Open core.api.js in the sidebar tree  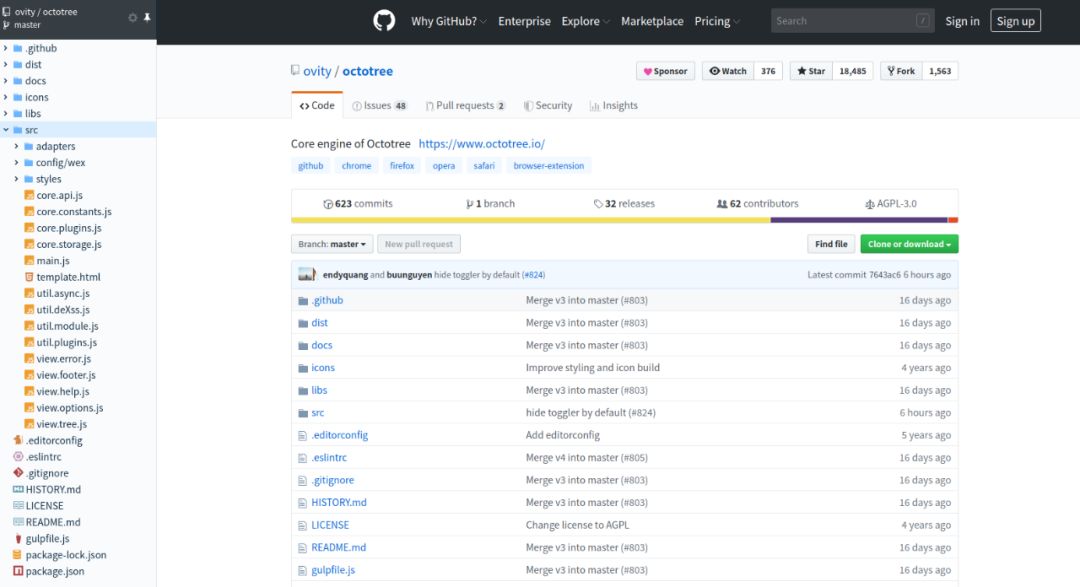point(59,195)
